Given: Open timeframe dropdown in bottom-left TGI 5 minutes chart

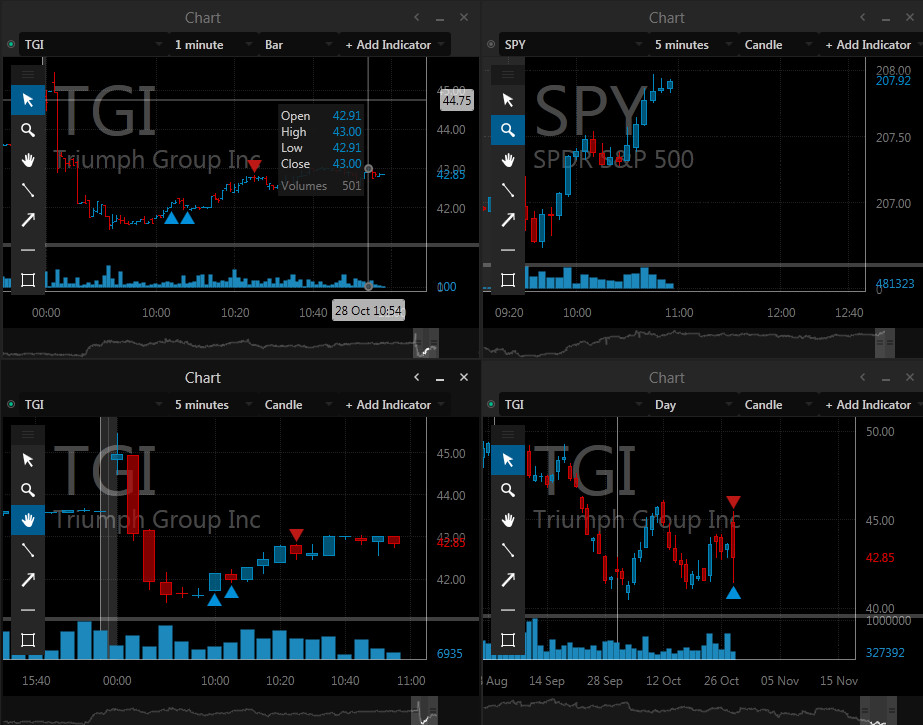Looking at the screenshot, I should pos(213,405).
